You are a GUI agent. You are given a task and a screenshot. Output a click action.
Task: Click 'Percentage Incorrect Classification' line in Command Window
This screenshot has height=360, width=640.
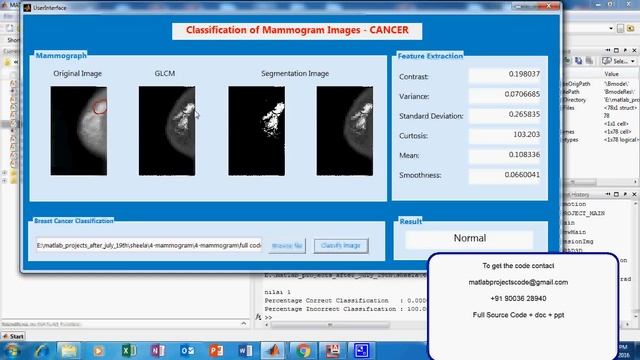345,309
